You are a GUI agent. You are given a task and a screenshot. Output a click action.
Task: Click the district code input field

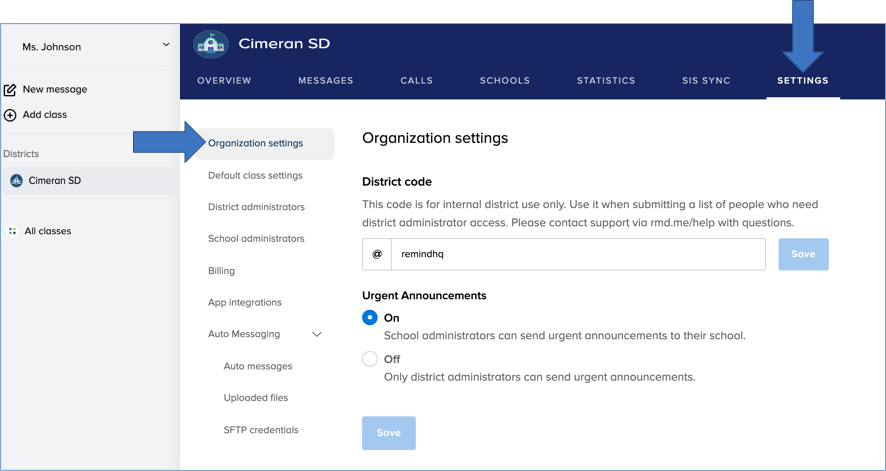578,254
